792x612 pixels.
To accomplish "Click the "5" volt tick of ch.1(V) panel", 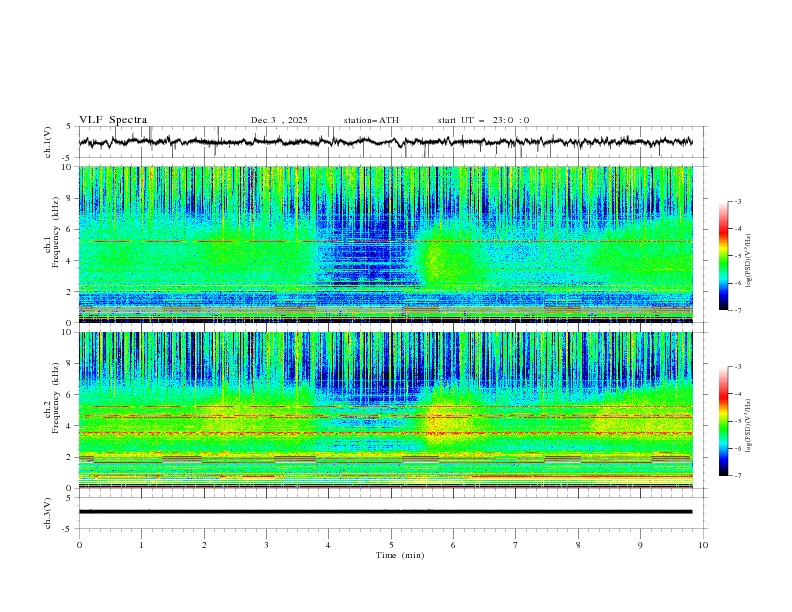I will coord(68,127).
